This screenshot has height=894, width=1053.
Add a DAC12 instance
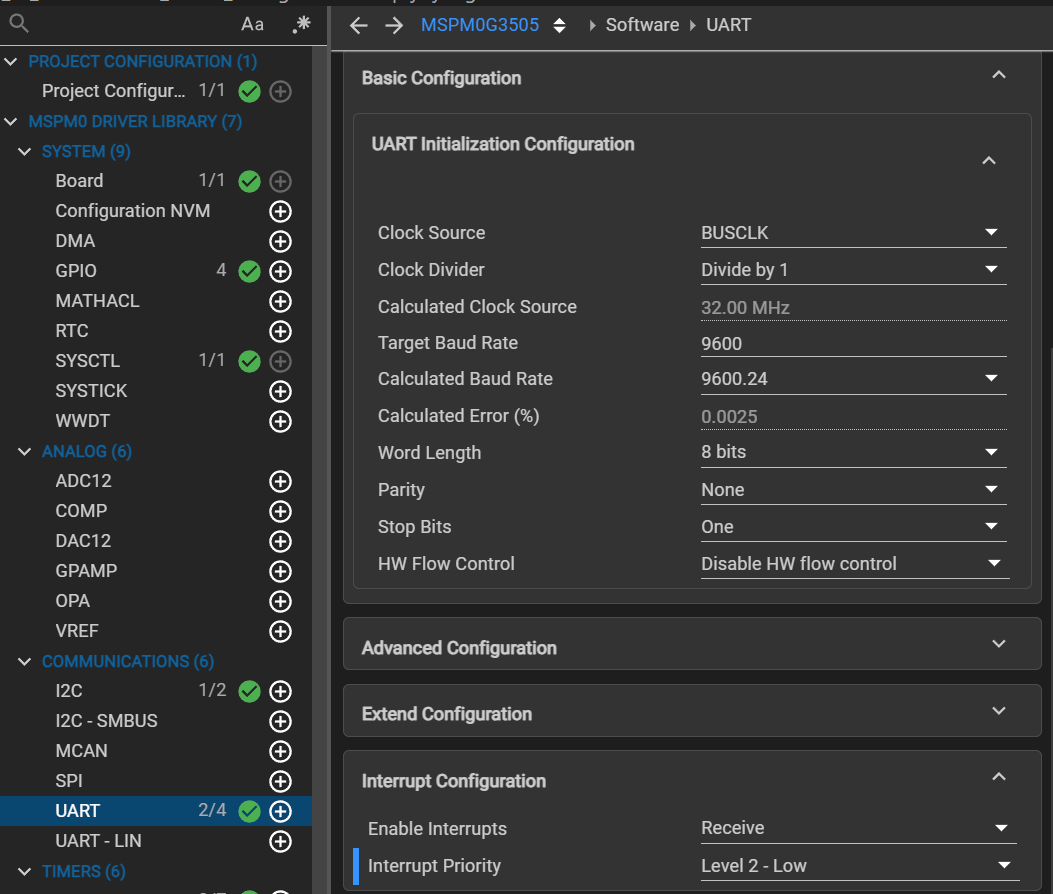point(280,541)
